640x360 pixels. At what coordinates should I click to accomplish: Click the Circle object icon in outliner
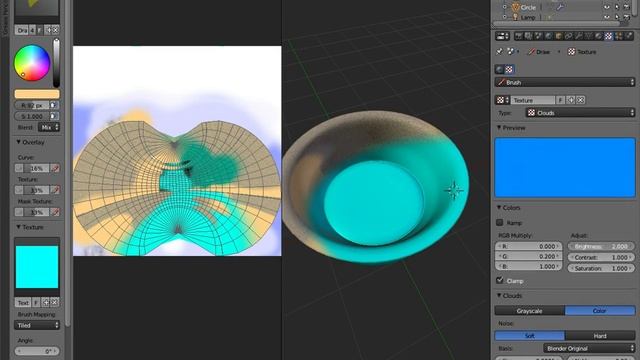(516, 7)
